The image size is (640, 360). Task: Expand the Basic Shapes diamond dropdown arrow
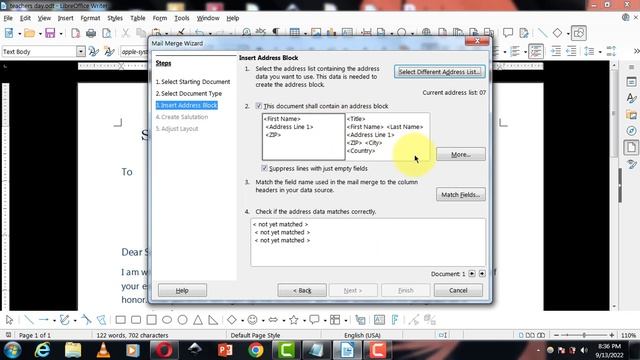(242, 320)
